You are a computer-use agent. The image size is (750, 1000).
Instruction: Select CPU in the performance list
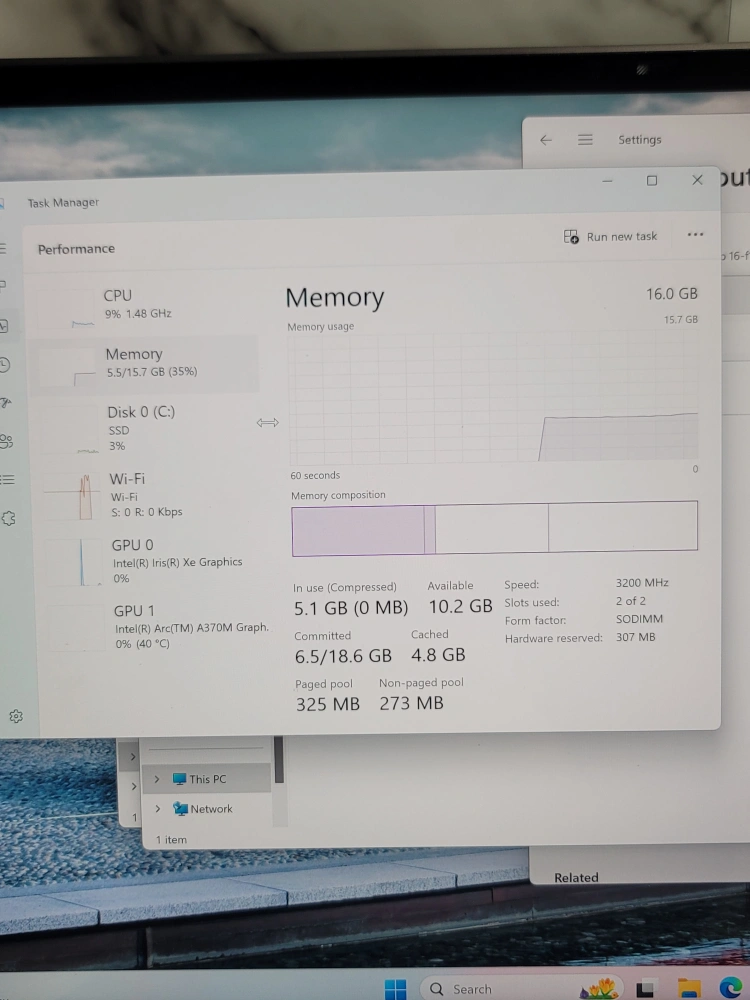(x=137, y=303)
